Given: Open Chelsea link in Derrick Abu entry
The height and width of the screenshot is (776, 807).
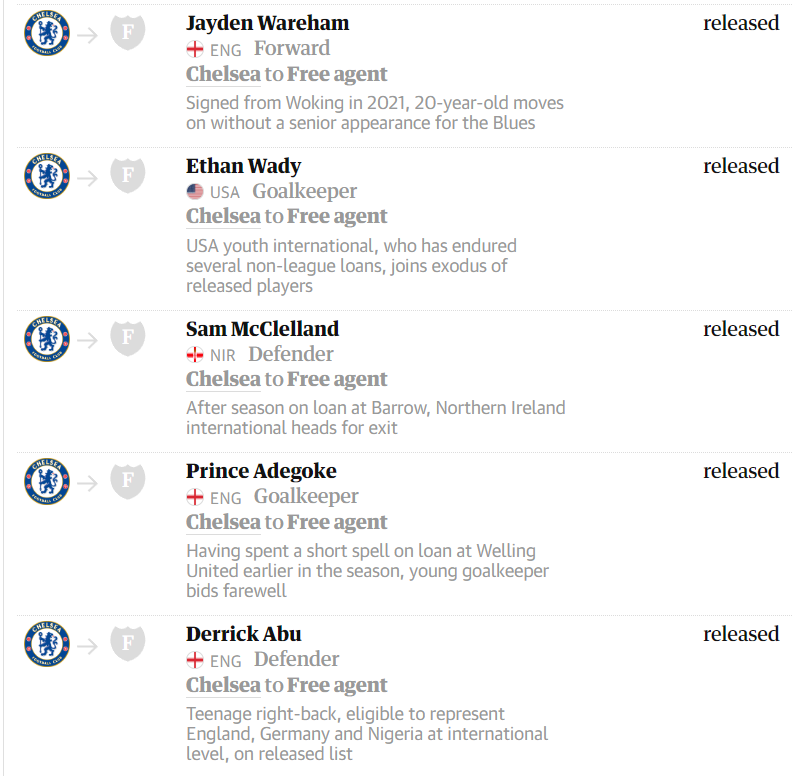Looking at the screenshot, I should point(223,685).
